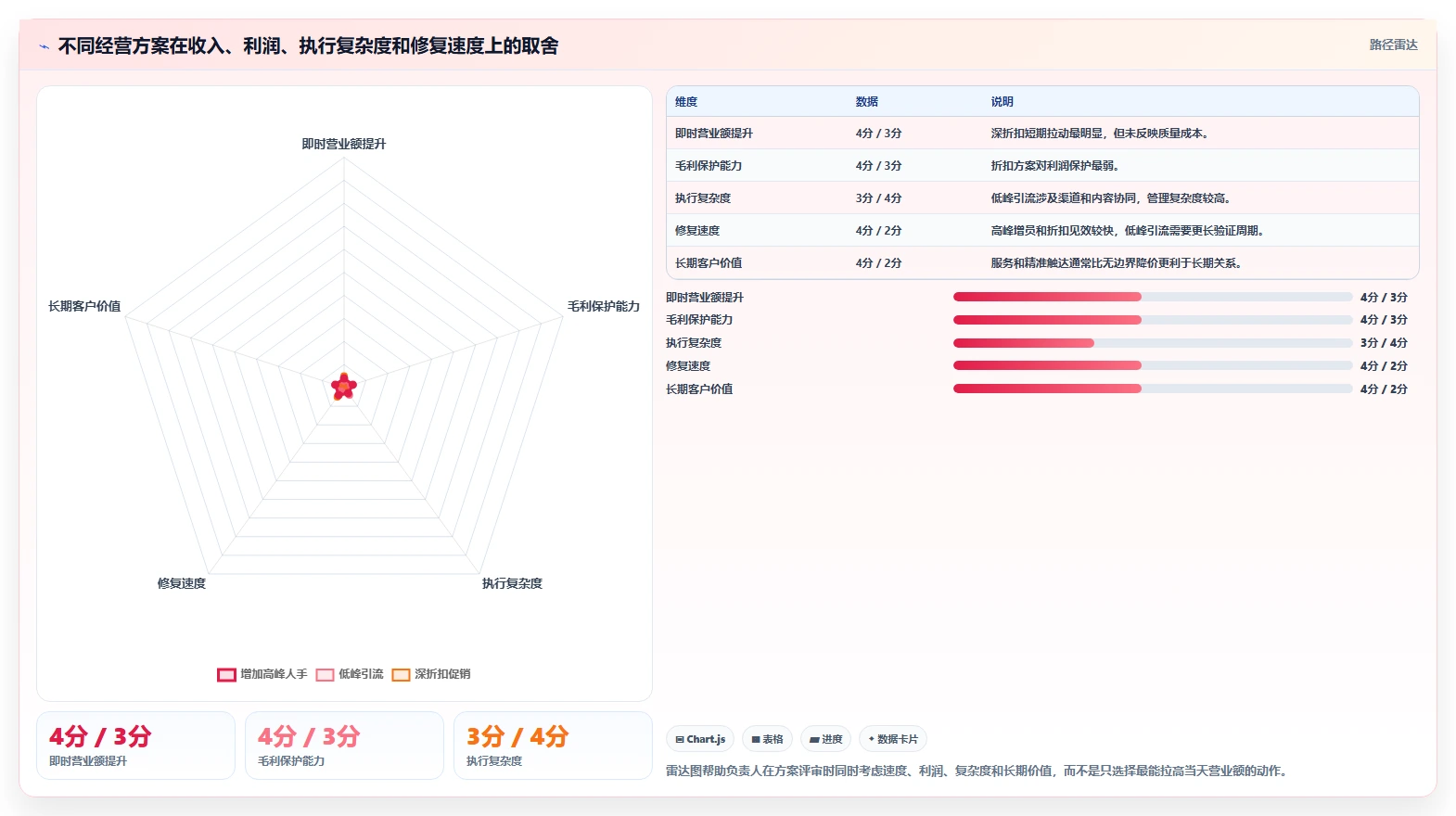Click the description starting 服务和精准触达

point(1118,263)
